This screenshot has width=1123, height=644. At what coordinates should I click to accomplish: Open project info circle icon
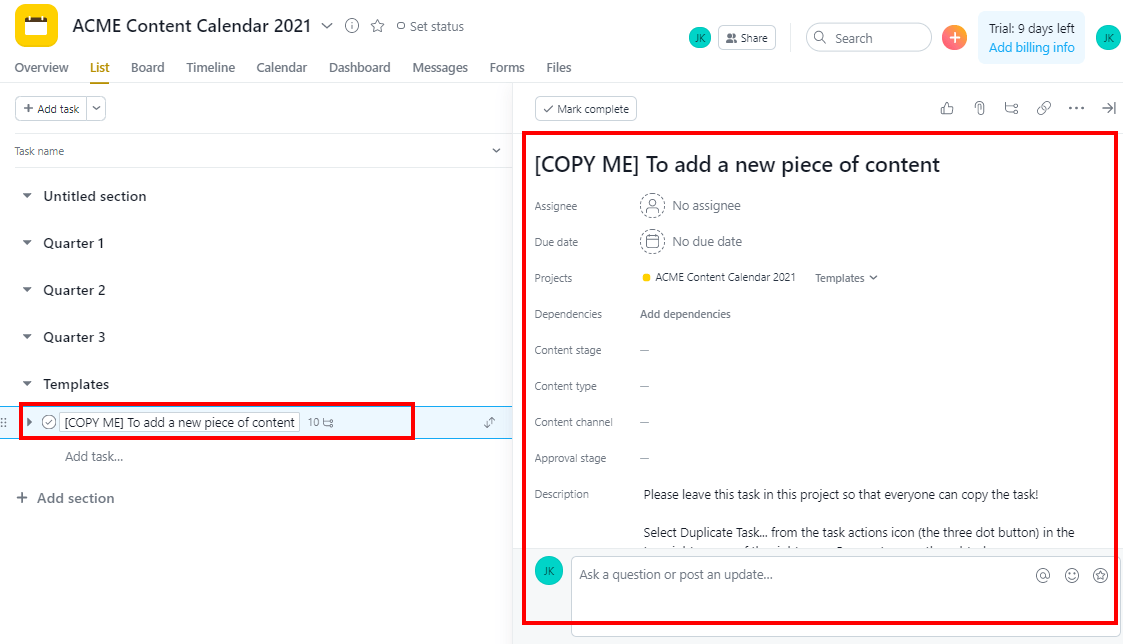352,26
